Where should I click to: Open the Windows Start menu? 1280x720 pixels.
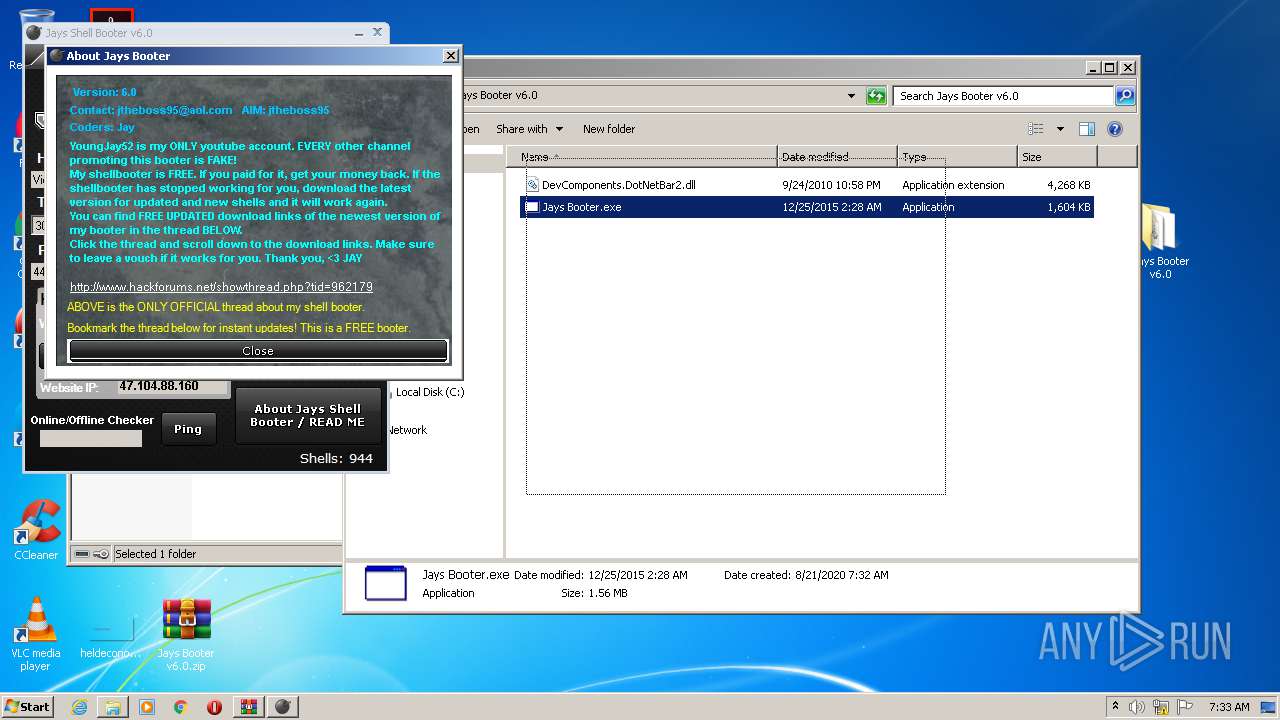pyautogui.click(x=27, y=706)
